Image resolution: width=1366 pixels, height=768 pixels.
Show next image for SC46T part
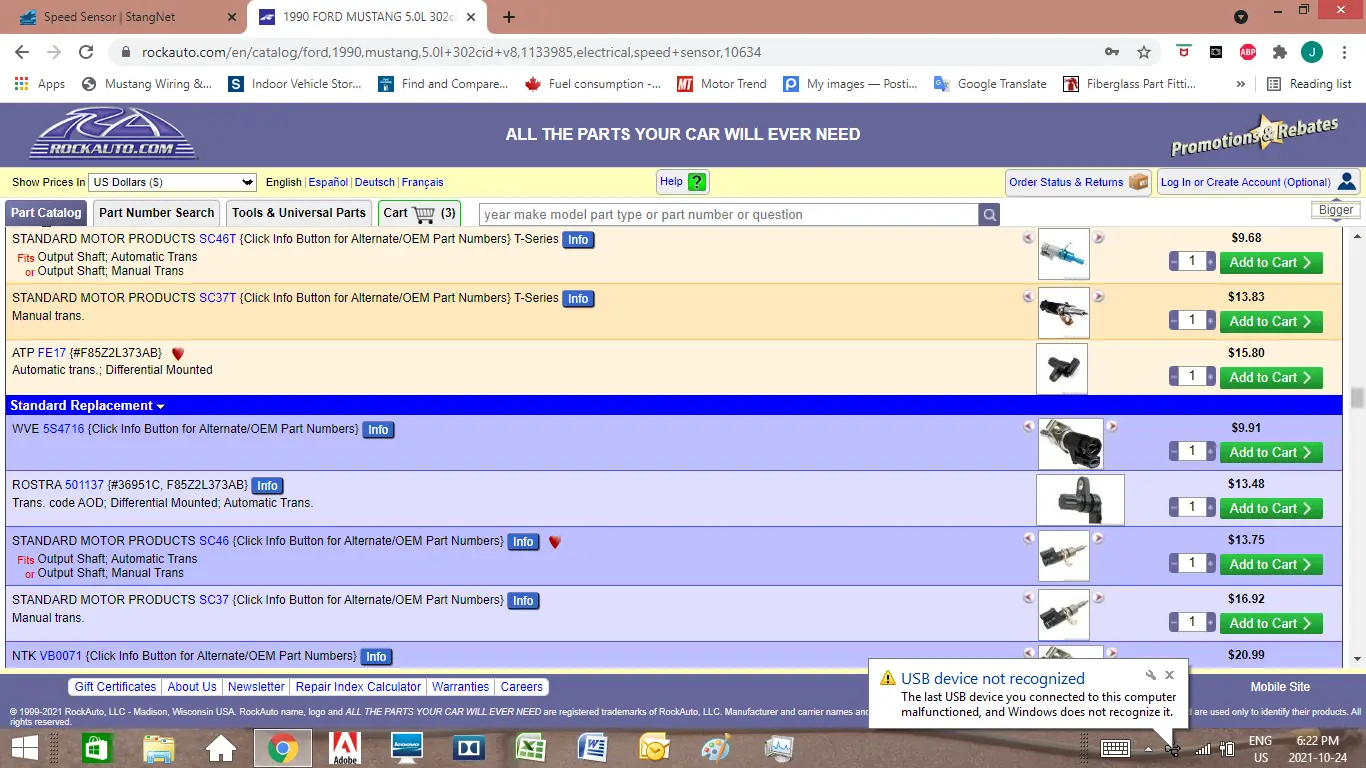1098,238
